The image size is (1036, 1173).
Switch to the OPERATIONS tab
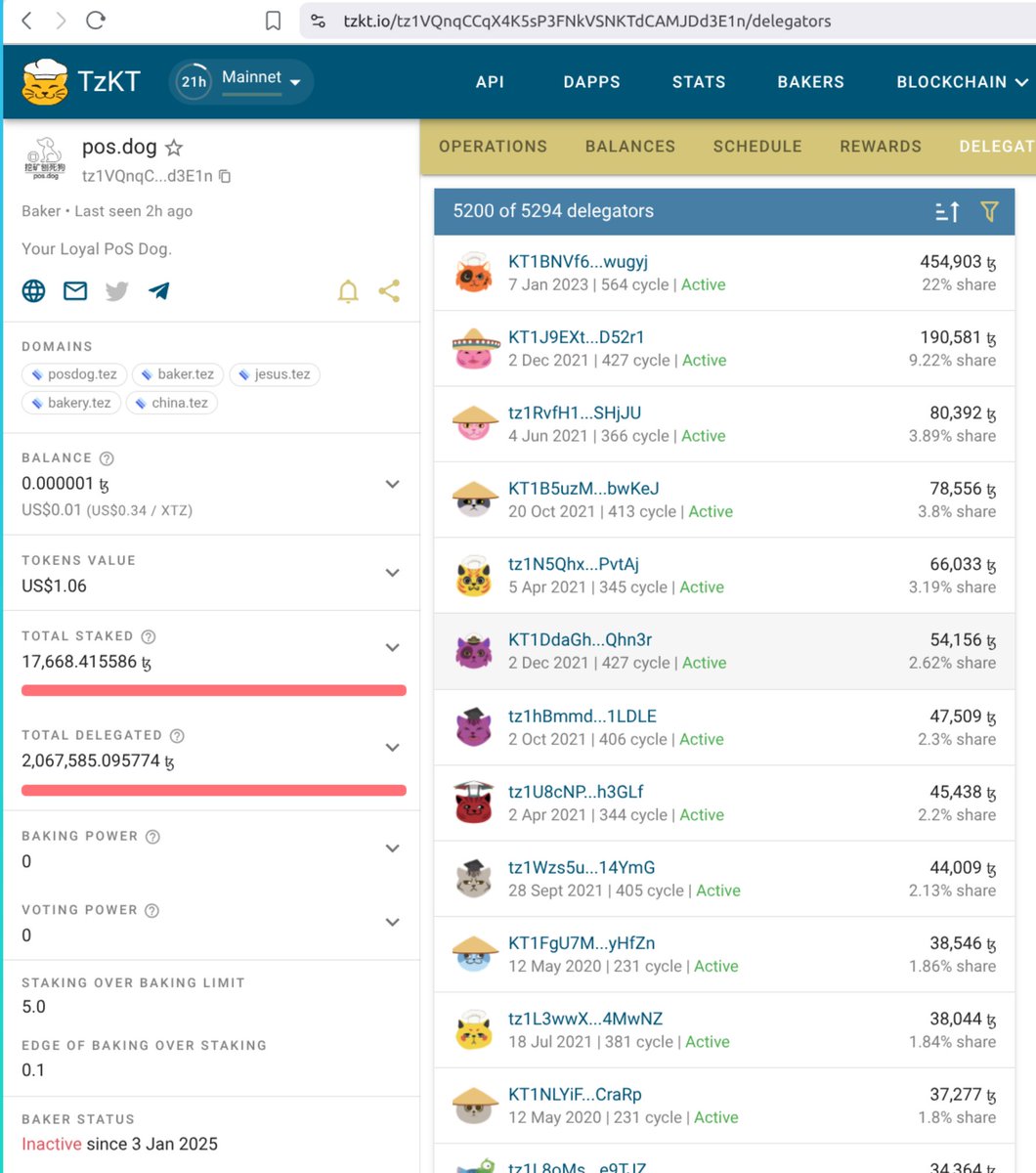493,147
